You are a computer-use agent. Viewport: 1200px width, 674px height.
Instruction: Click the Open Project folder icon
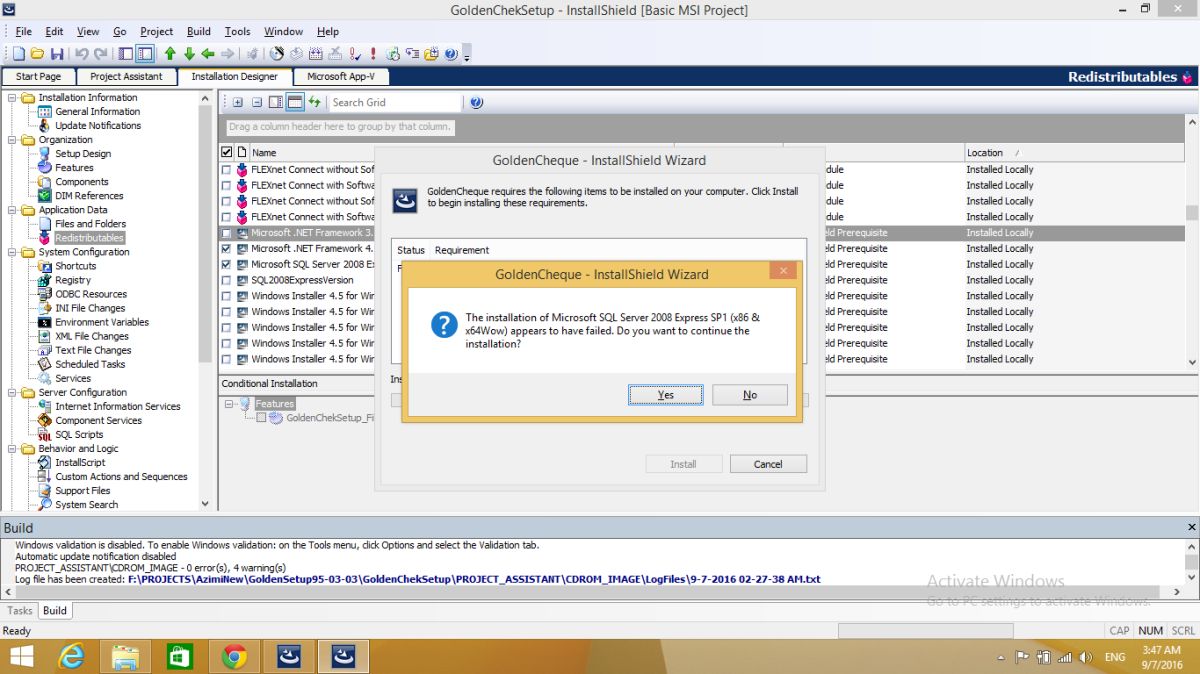[37, 54]
